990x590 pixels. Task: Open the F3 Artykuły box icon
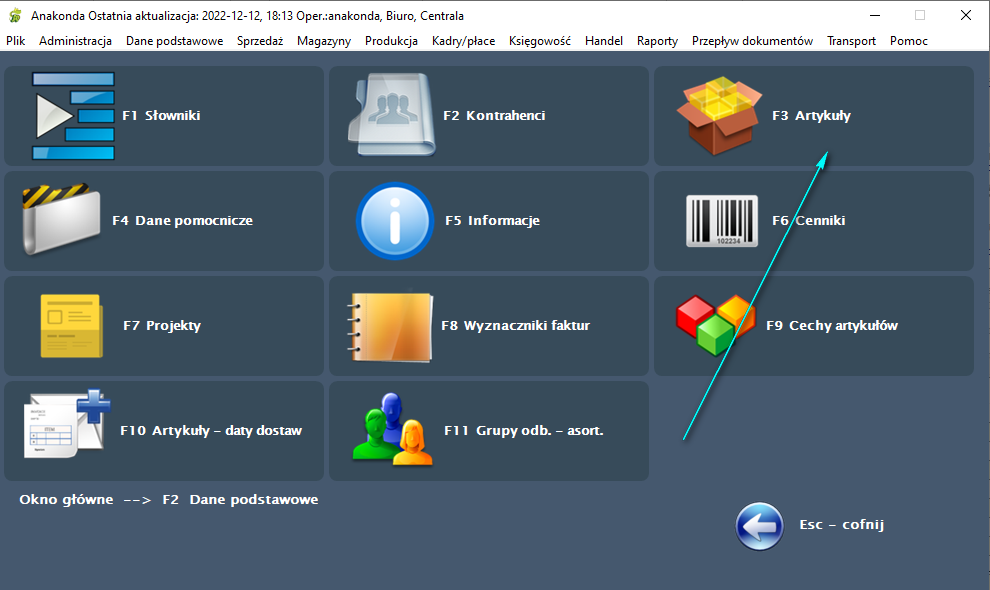pyautogui.click(x=719, y=116)
